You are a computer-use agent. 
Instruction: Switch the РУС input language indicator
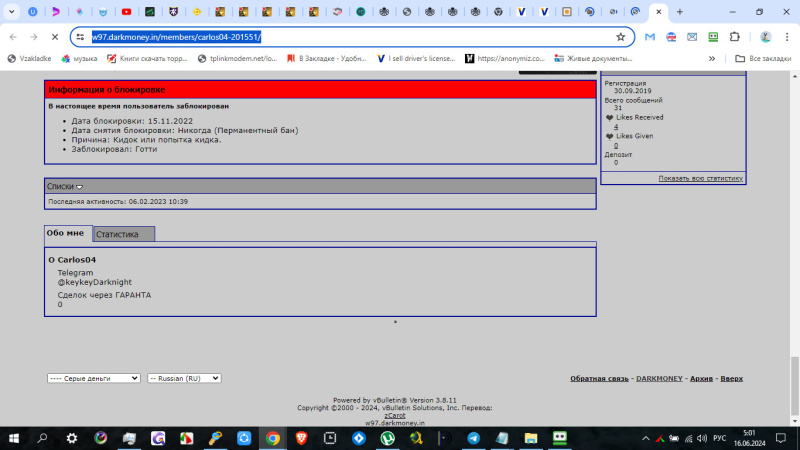(x=719, y=438)
